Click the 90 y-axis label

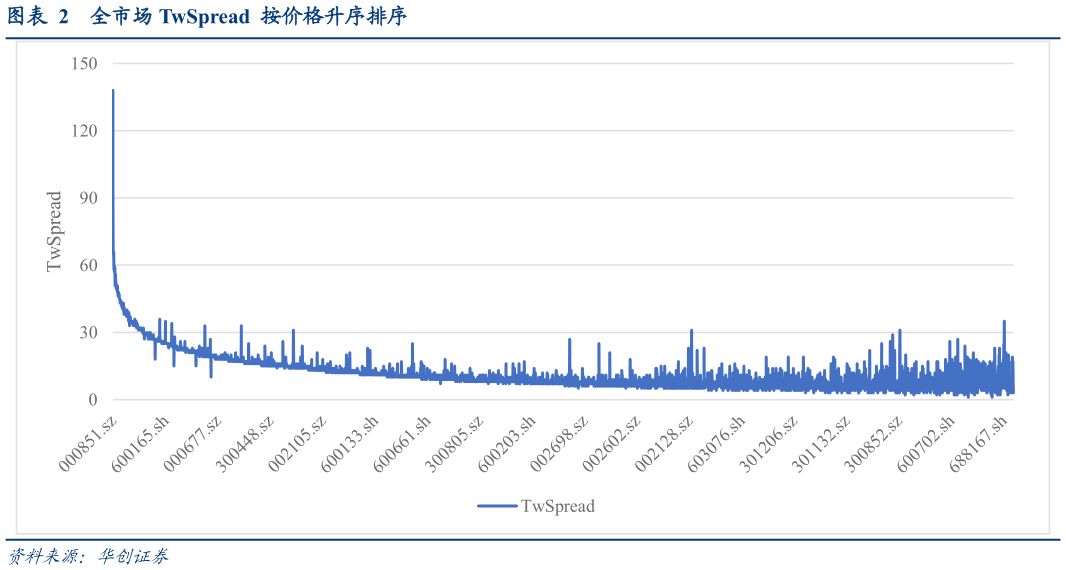point(88,198)
